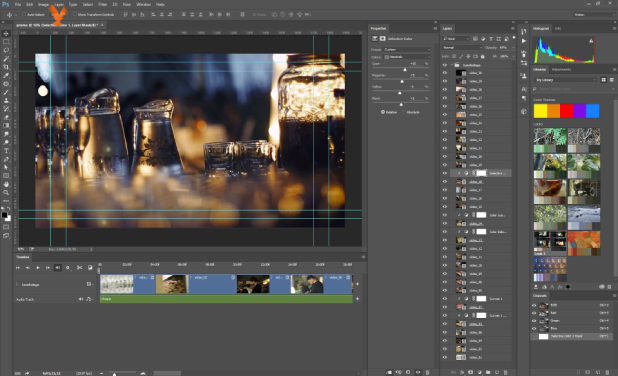The width and height of the screenshot is (618, 376).
Task: Select the Move tool in toolbox
Action: click(x=6, y=34)
